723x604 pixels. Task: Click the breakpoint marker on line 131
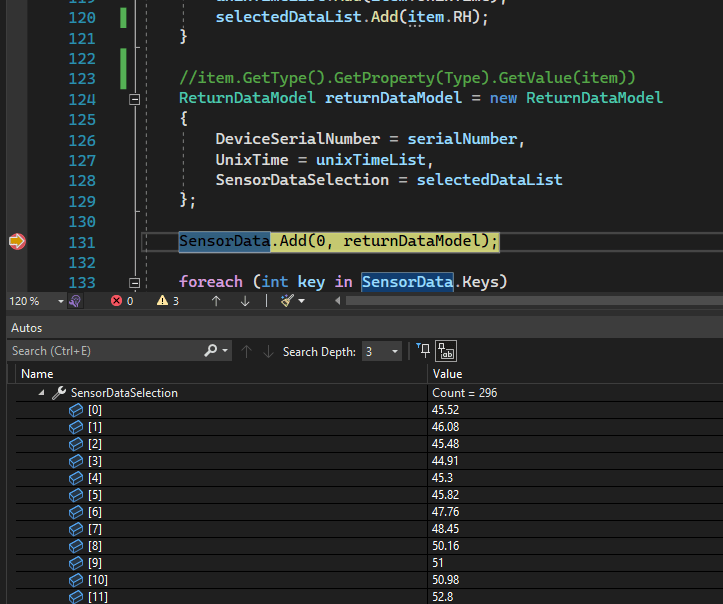point(17,241)
